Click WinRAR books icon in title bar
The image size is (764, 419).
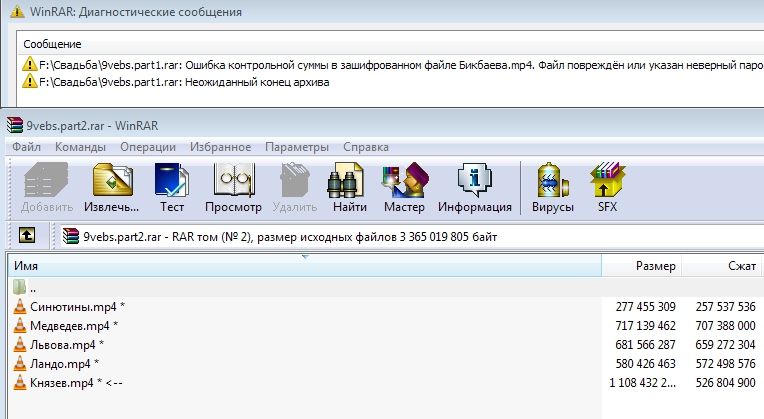(15, 125)
